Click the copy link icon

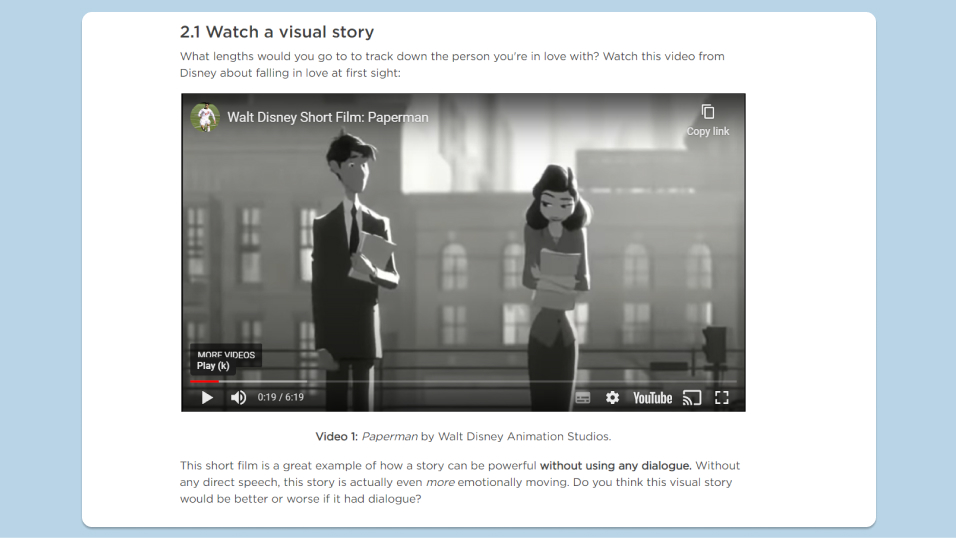708,112
